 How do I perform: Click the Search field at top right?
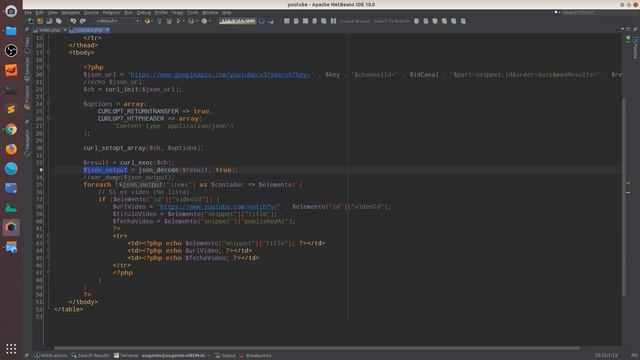click(597, 13)
